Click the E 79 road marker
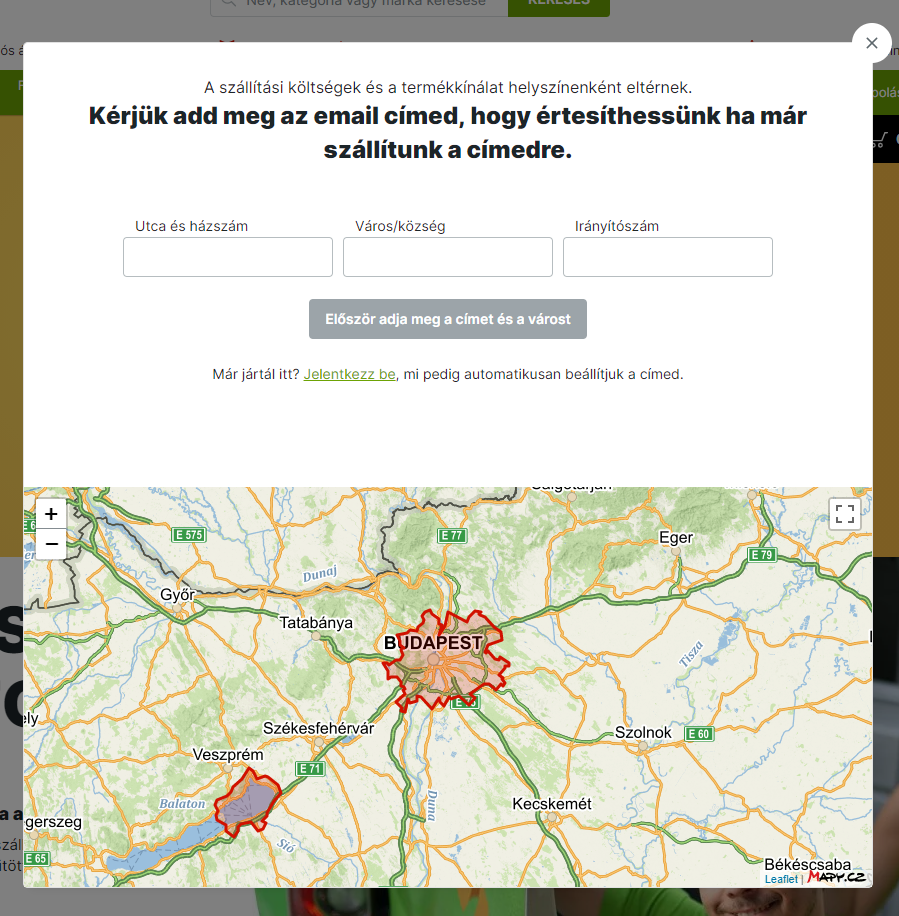The width and height of the screenshot is (899, 916). [x=762, y=554]
